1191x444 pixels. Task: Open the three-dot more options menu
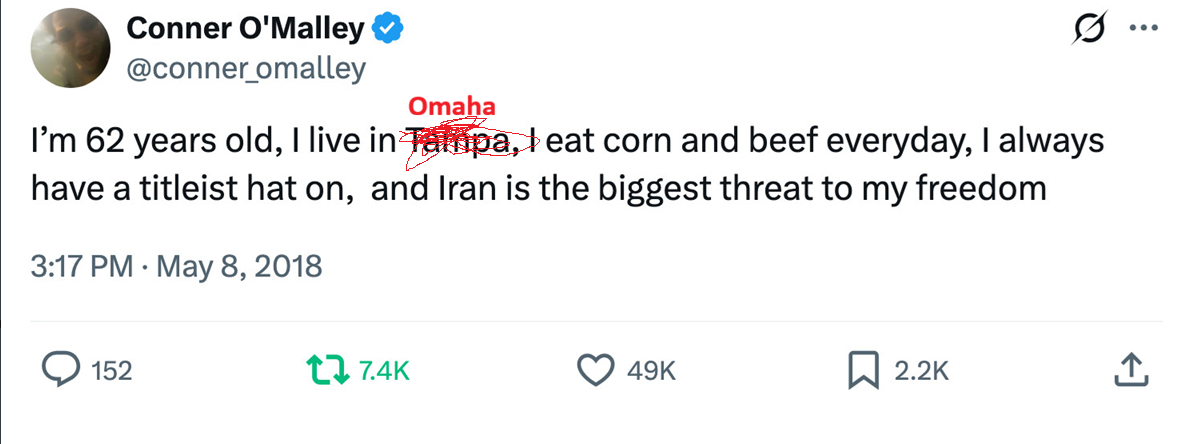(1142, 29)
